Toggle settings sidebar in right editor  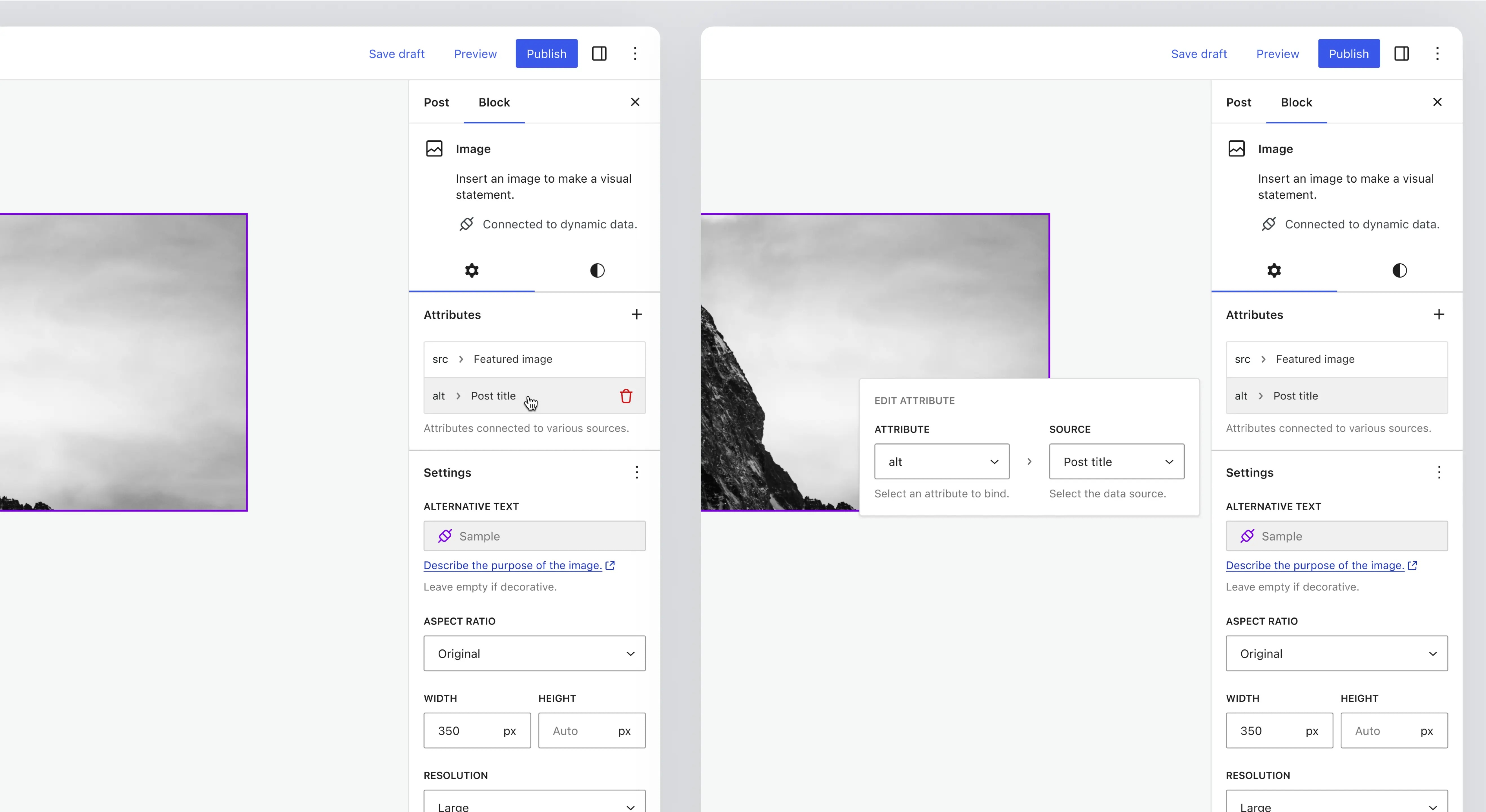[x=1402, y=54]
